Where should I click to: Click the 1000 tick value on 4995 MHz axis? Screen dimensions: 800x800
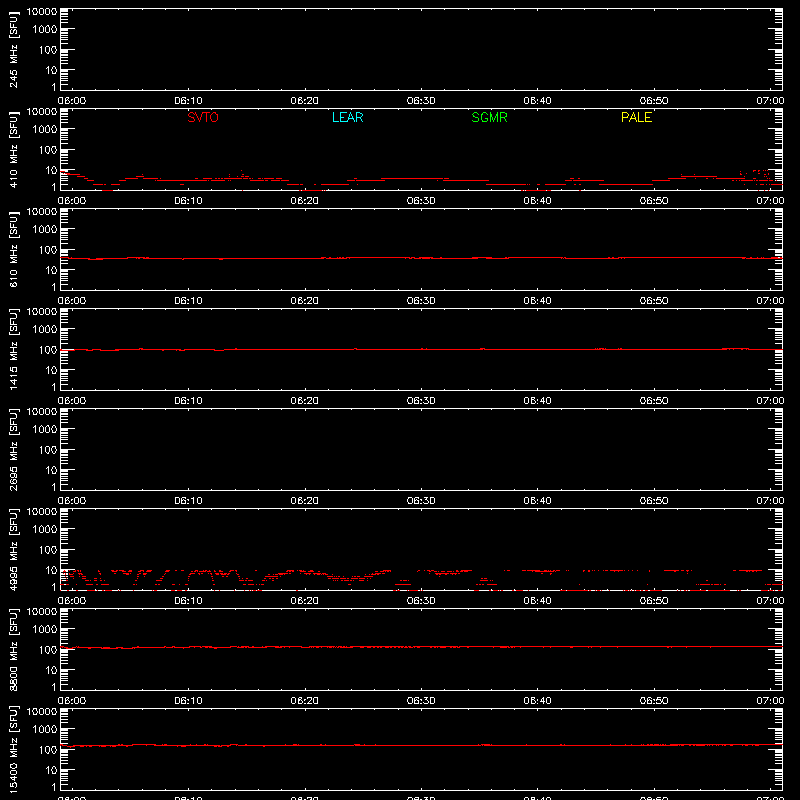pyautogui.click(x=45, y=530)
